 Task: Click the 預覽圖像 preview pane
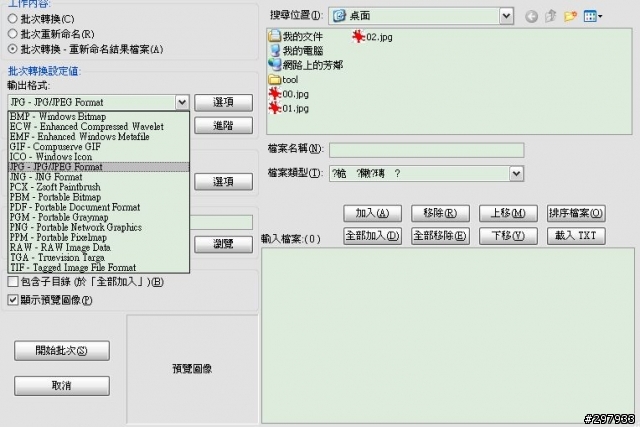[x=192, y=369]
